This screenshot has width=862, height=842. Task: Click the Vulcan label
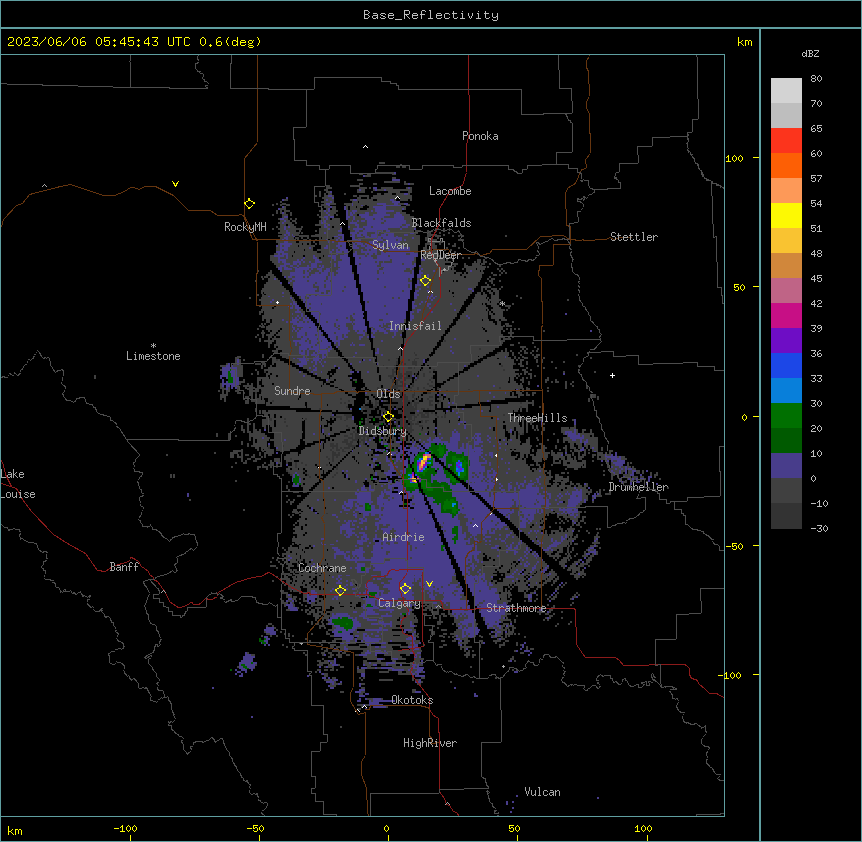coord(543,792)
